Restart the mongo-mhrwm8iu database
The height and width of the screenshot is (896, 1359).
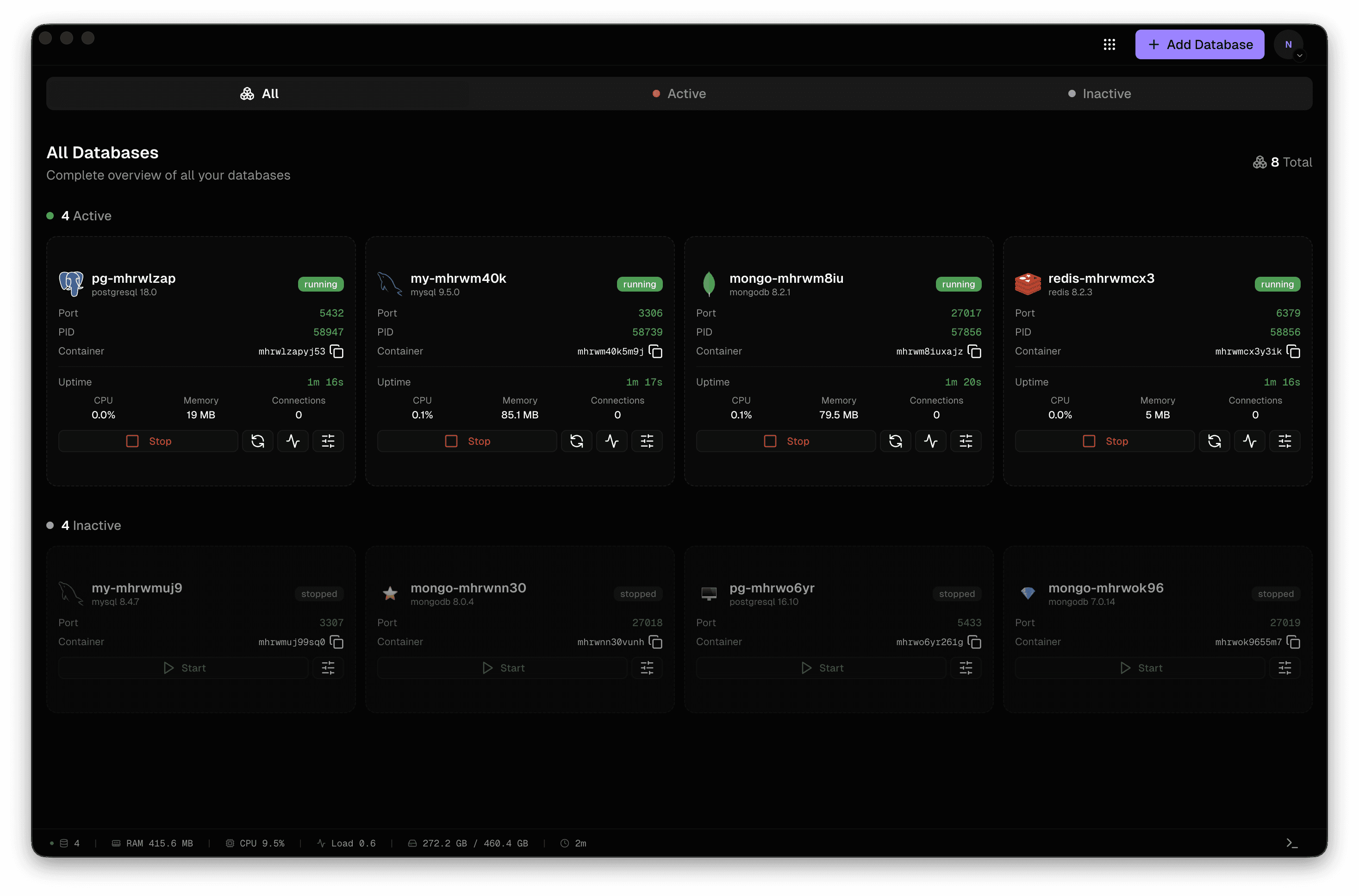896,441
